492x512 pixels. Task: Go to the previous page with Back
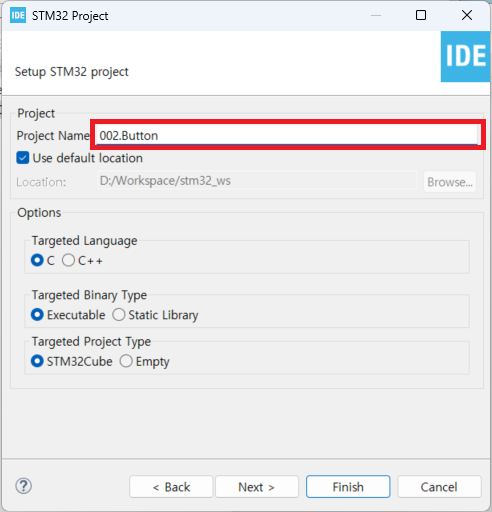pyautogui.click(x=171, y=487)
